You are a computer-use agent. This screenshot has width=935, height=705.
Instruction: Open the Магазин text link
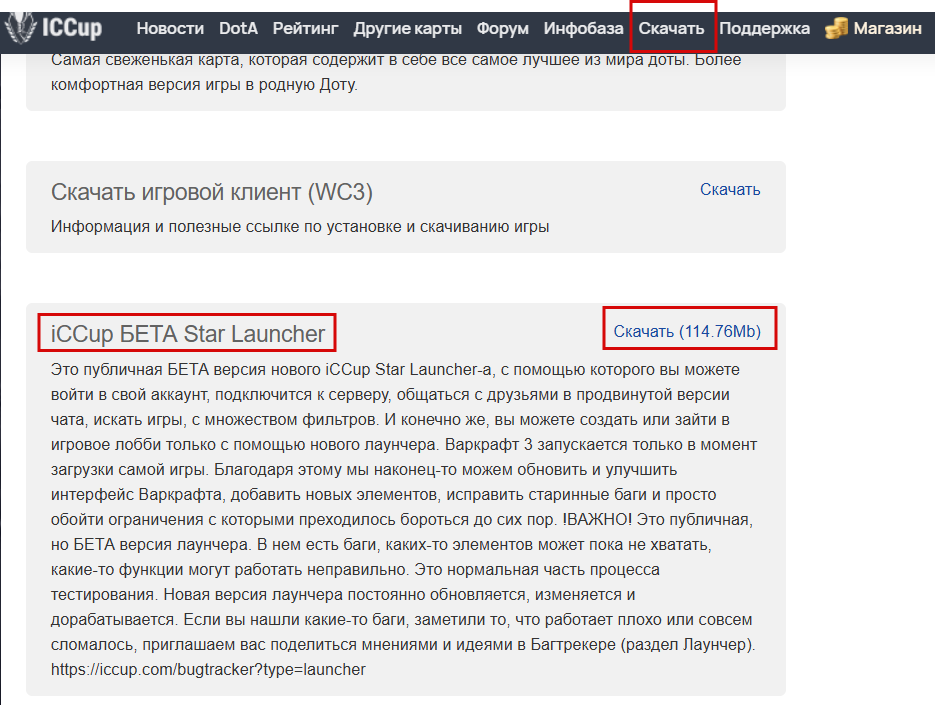[887, 28]
